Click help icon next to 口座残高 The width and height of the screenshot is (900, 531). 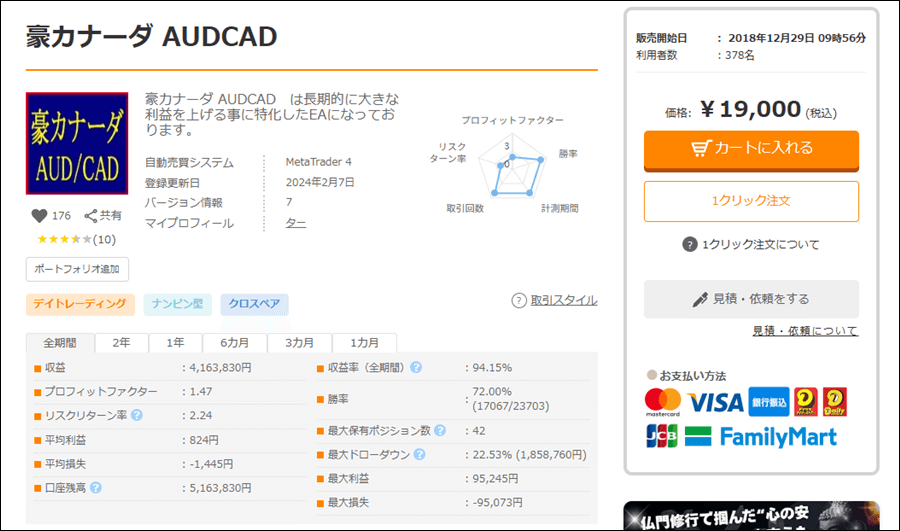[x=96, y=487]
